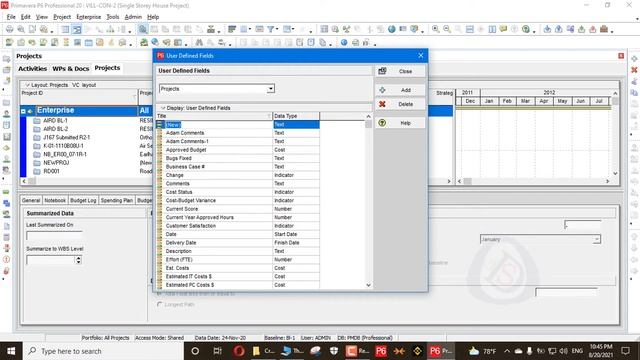Close the User Defined Fields dialog with X
Screen dimensions: 640x360
(x=421, y=56)
